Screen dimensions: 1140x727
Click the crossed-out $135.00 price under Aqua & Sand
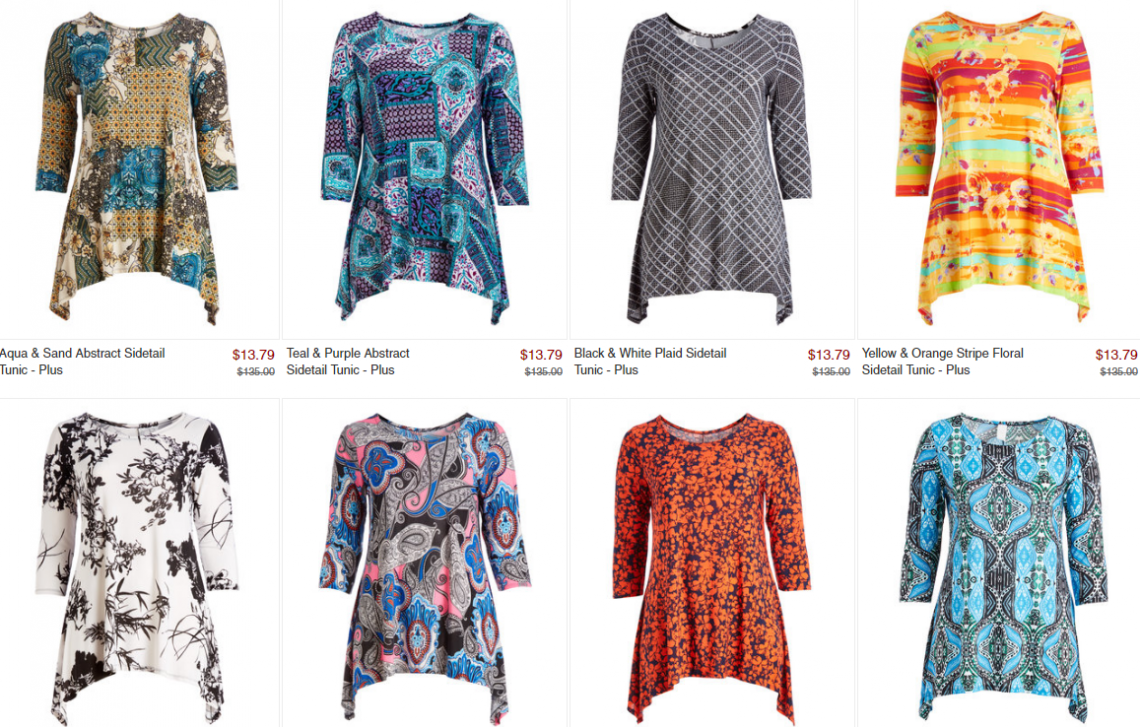[256, 371]
